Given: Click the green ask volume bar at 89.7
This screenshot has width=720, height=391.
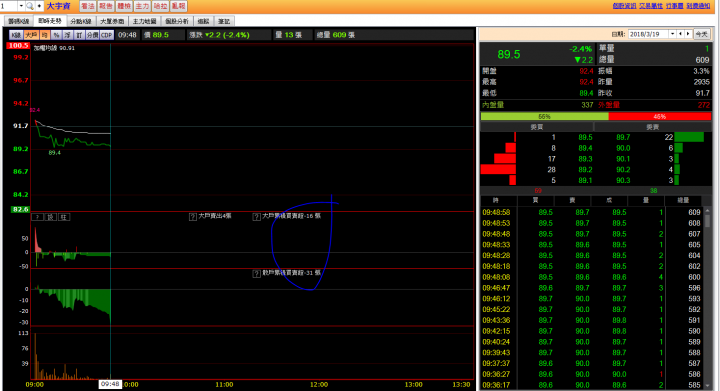Looking at the screenshot, I should pyautogui.click(x=689, y=137).
